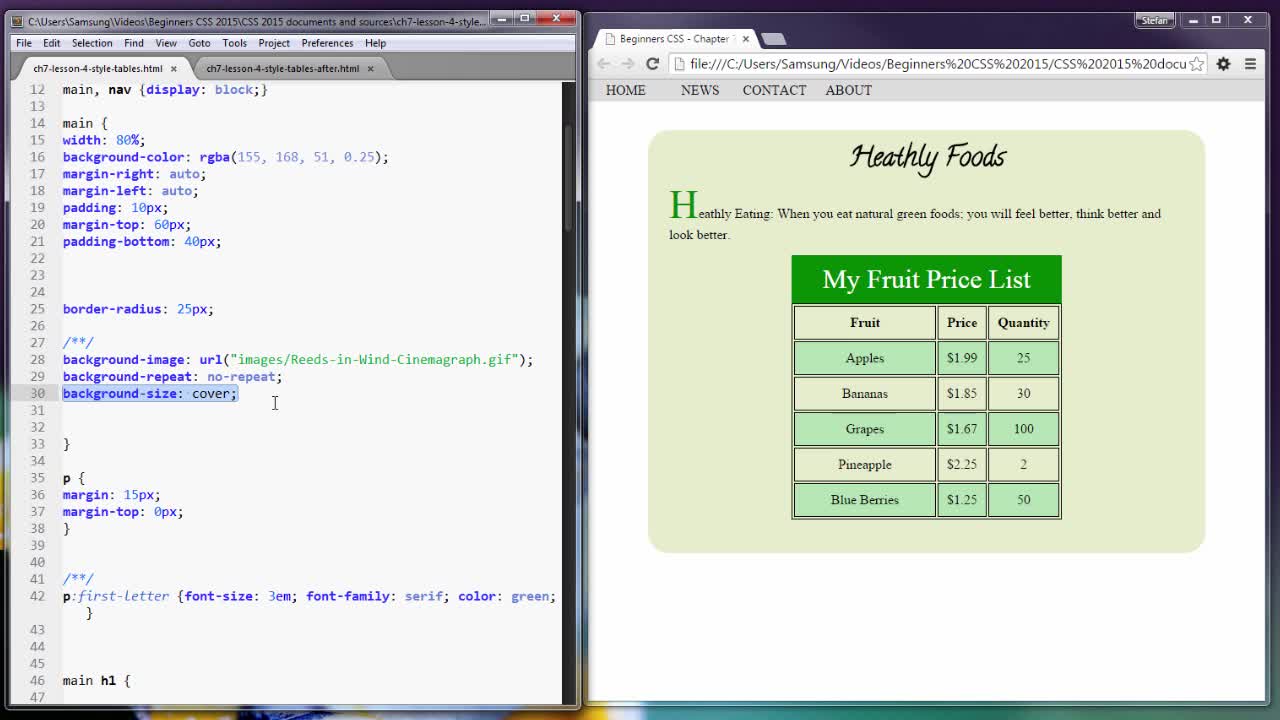Screen dimensions: 1280x720
Task: Click the Quantity column header
Action: click(x=1023, y=323)
